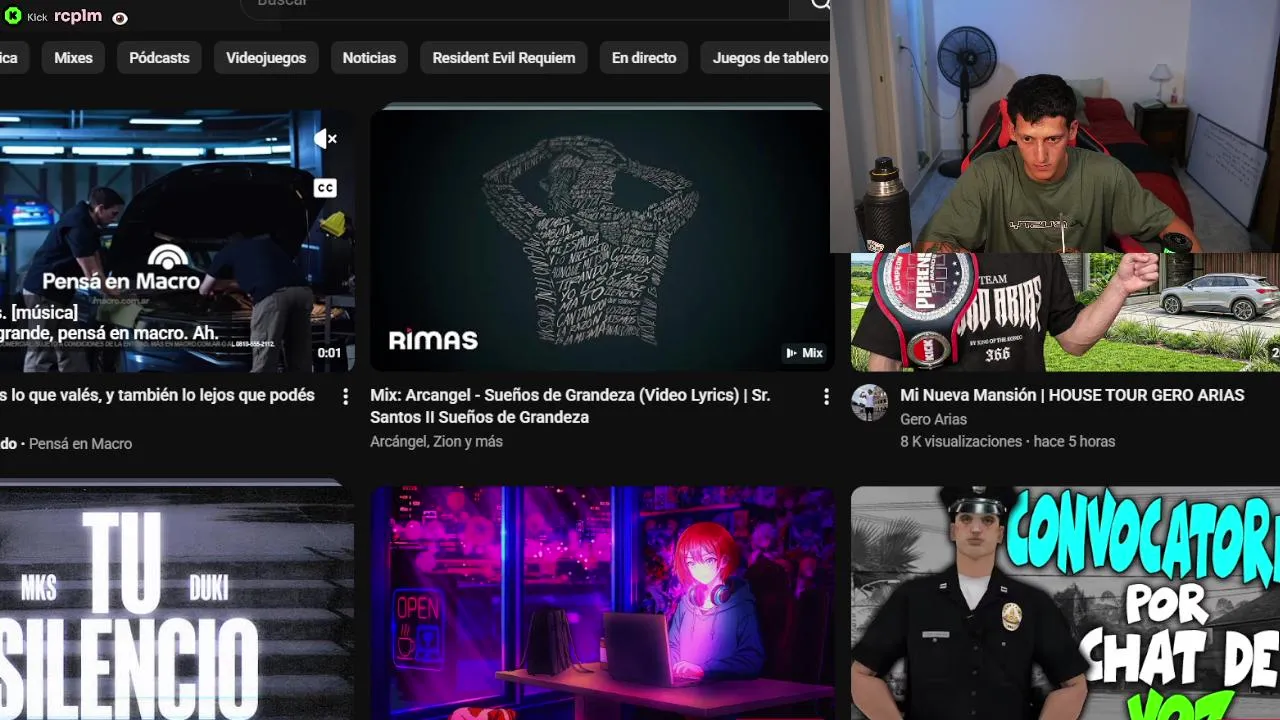Click the search input field

[x=515, y=6]
